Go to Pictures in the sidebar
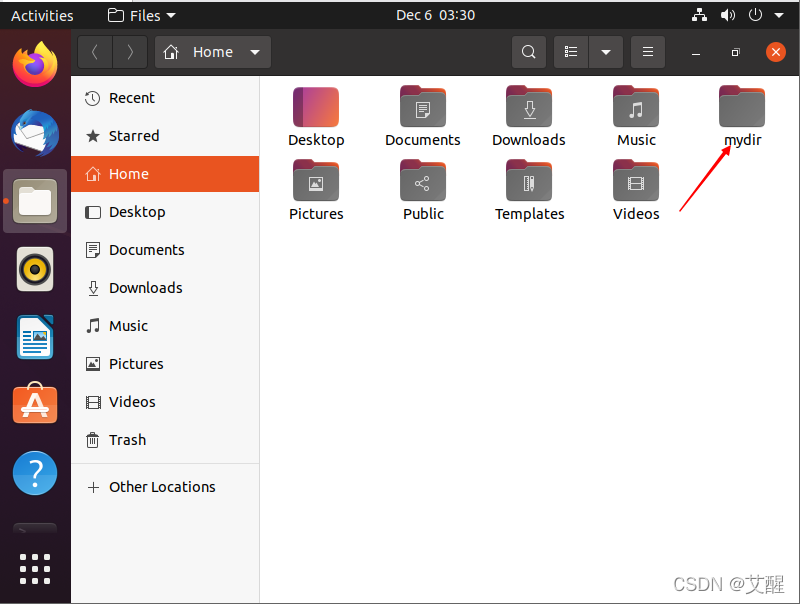The height and width of the screenshot is (604, 800). [165, 364]
